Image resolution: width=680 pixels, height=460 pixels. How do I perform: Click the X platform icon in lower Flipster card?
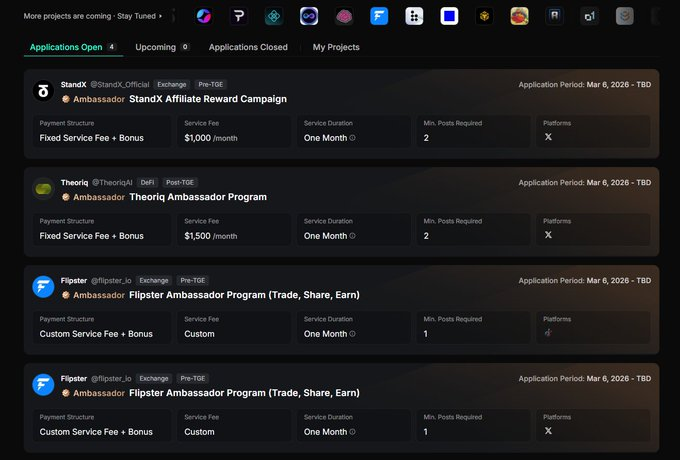click(548, 431)
